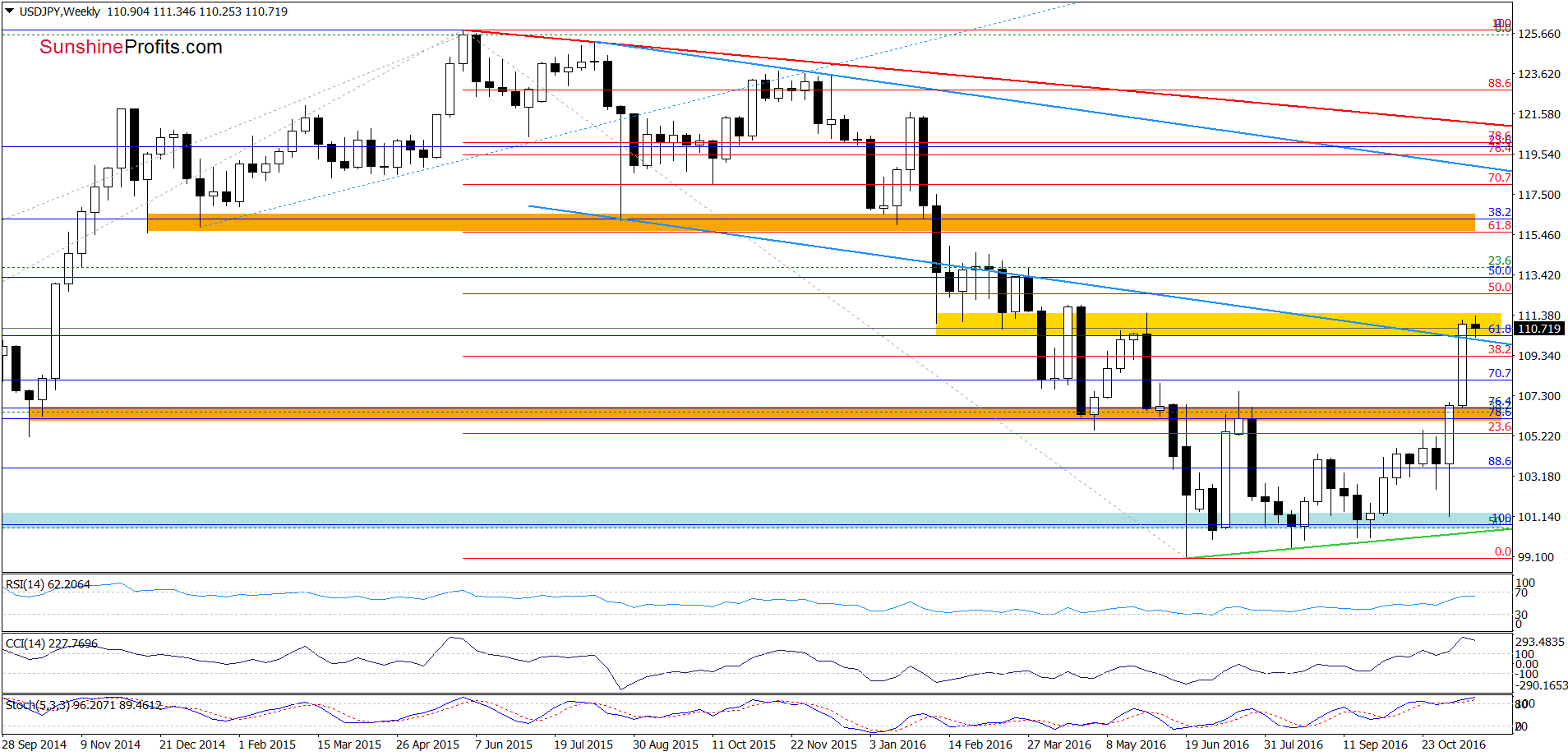Click the 31 Jul 2016 date label
This screenshot has width=1568, height=756.
click(x=1294, y=744)
